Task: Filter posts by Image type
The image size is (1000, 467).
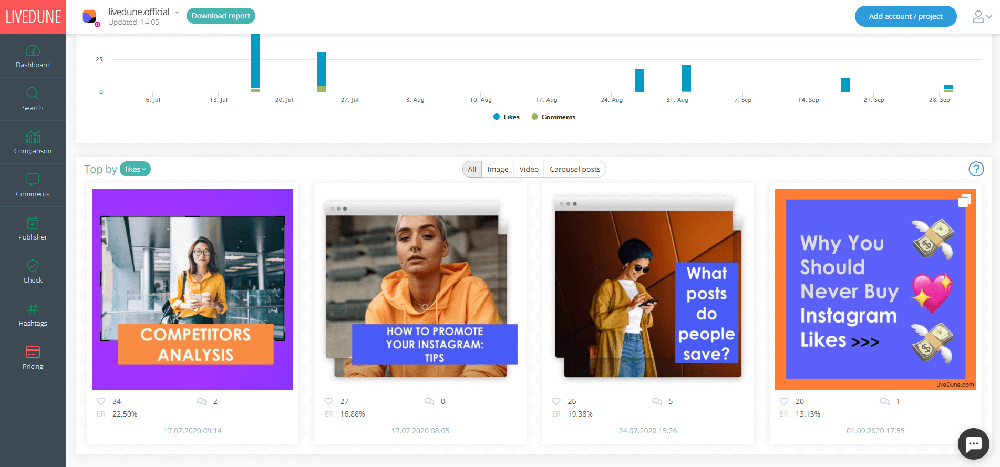Action: click(x=497, y=169)
